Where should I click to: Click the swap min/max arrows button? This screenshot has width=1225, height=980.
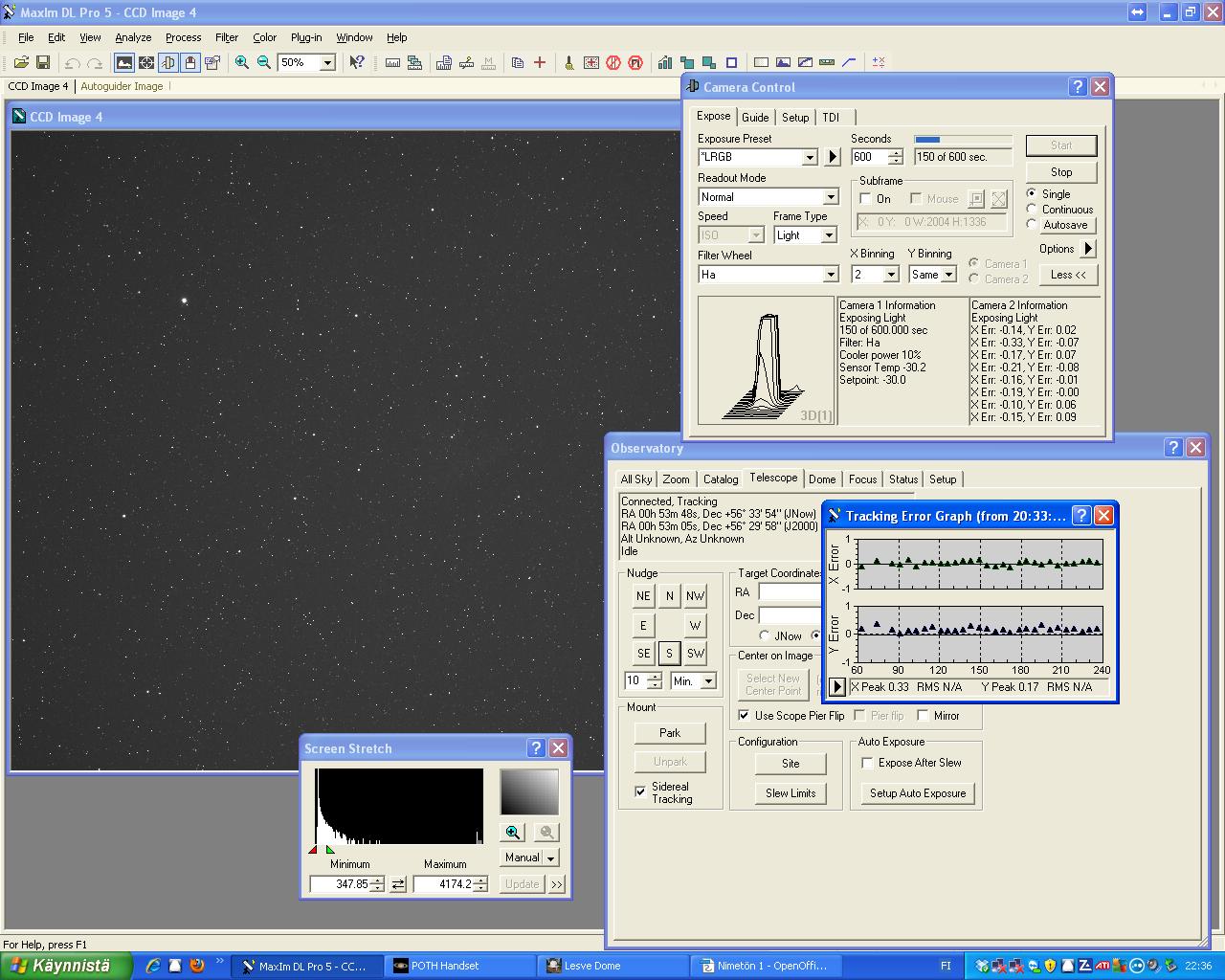coord(398,884)
